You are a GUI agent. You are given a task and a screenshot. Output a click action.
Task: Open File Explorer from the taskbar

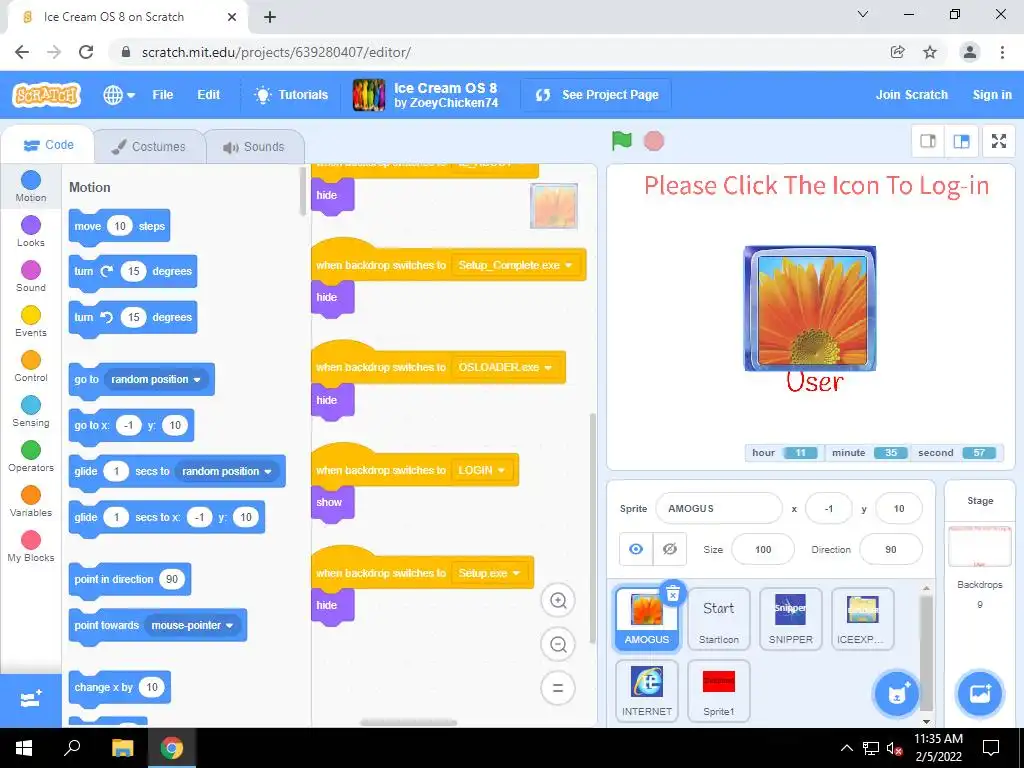[122, 748]
